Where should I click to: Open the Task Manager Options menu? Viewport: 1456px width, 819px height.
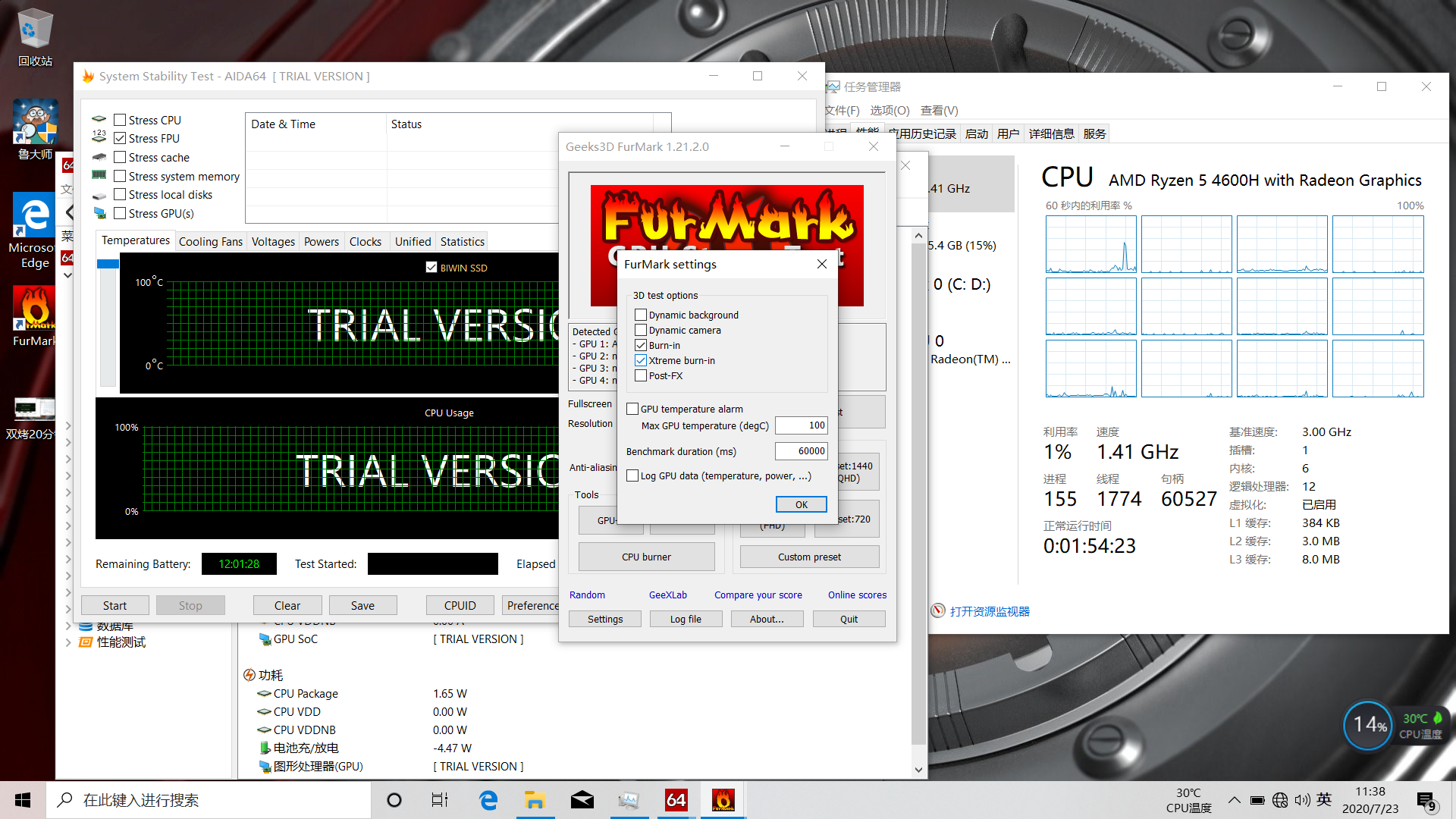(x=890, y=110)
